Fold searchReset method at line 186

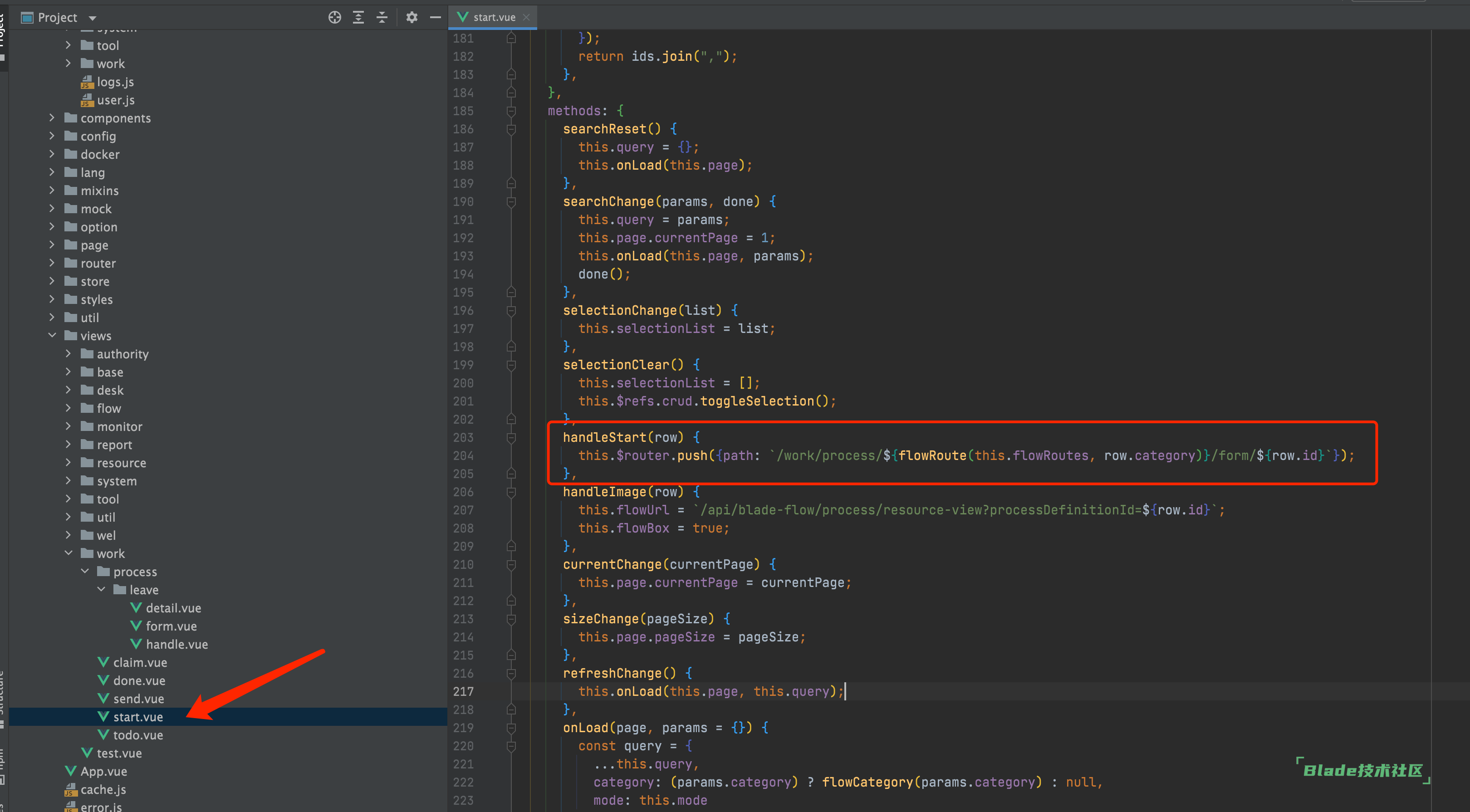511,129
